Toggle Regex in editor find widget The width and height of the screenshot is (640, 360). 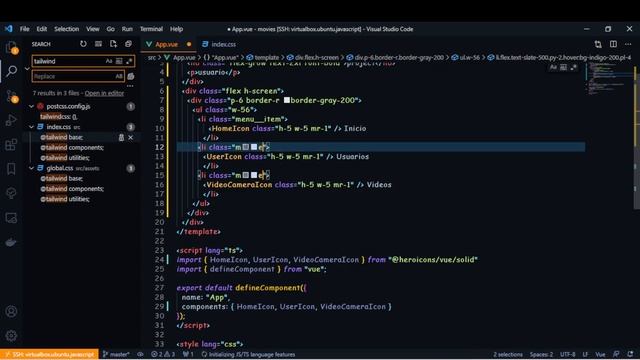point(573,67)
